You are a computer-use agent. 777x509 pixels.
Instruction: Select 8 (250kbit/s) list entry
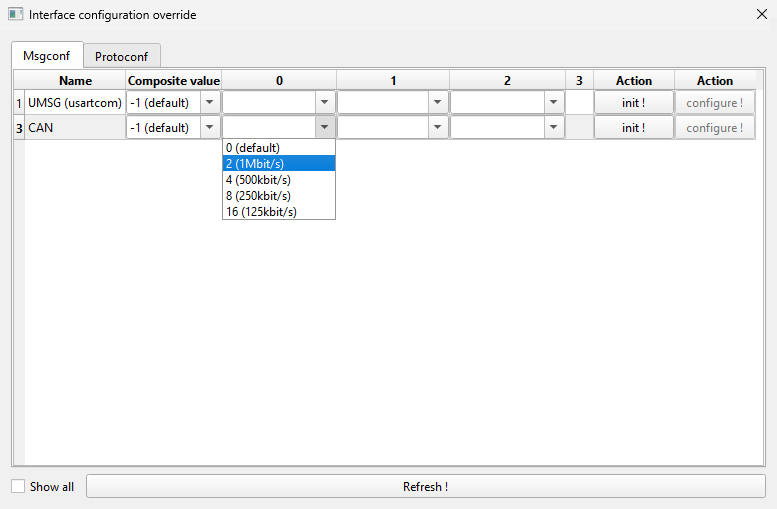pyautogui.click(x=278, y=196)
